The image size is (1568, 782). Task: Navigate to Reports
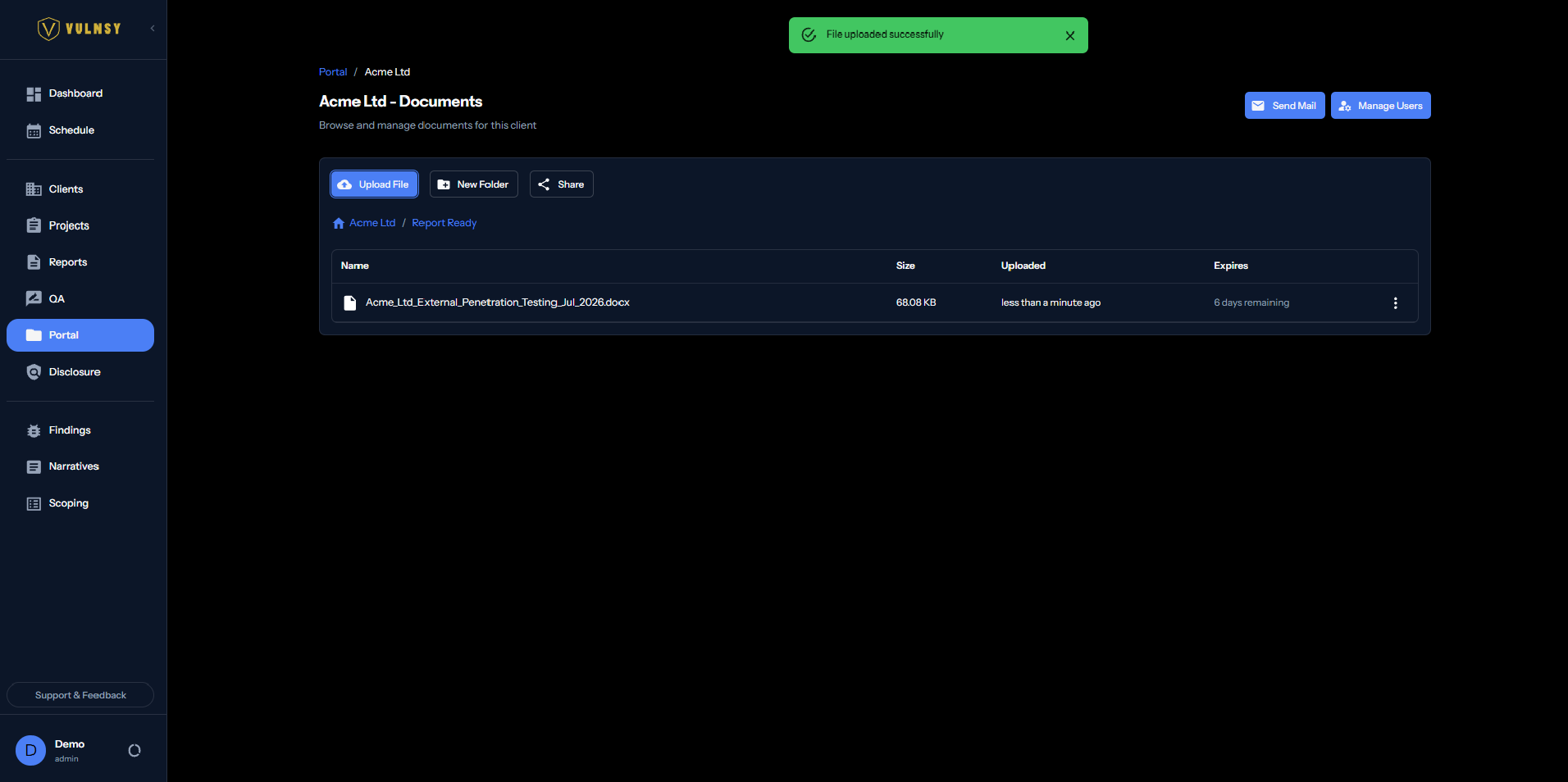[x=80, y=262]
